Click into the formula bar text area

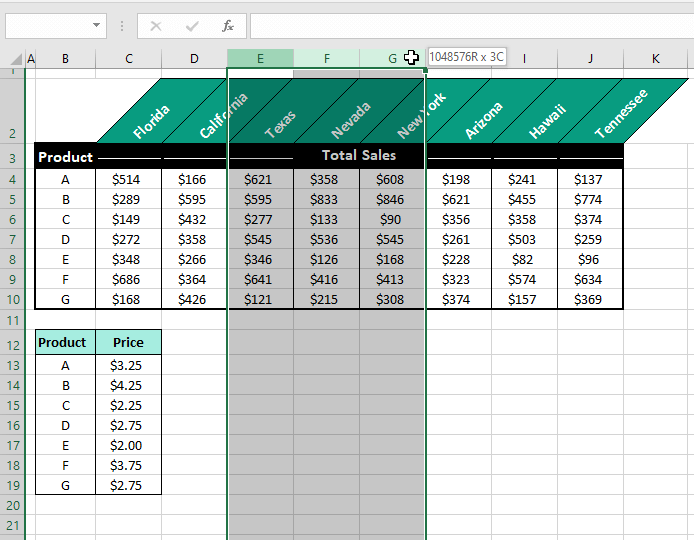point(470,26)
